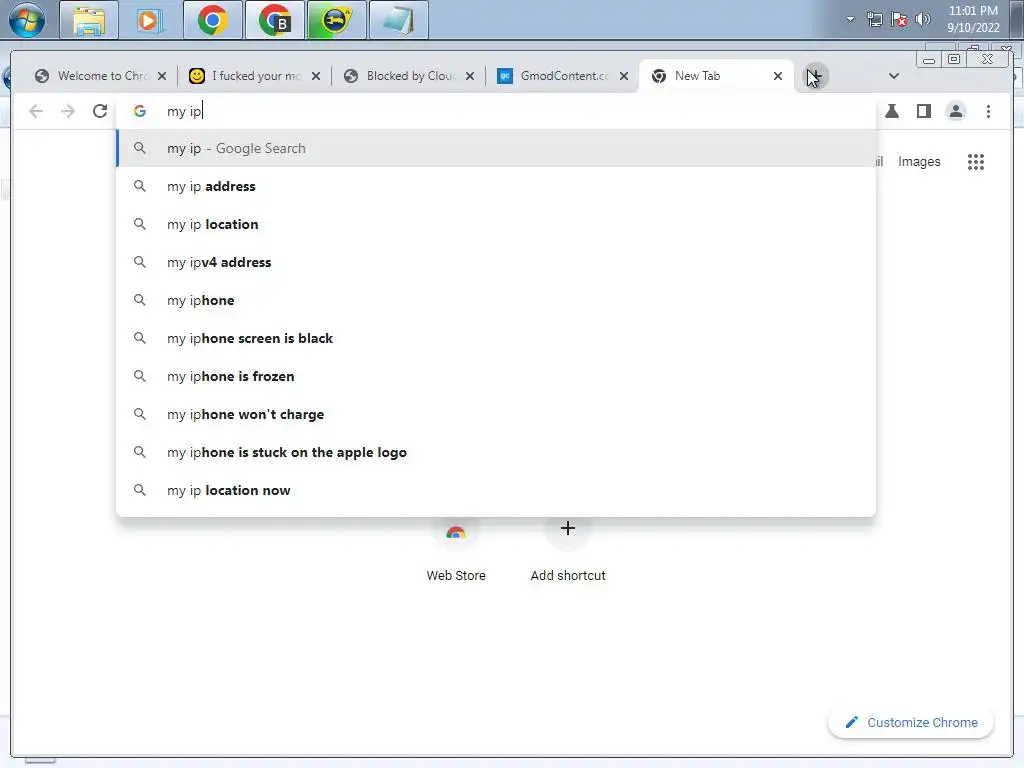Close the New Tab tab
1024x768 pixels.
click(778, 76)
